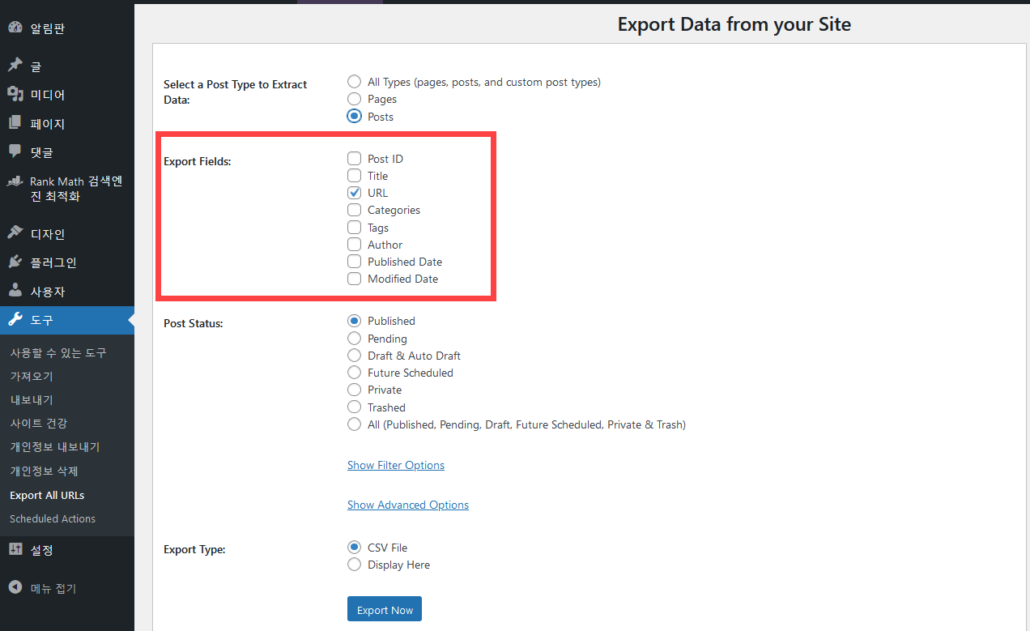
Task: Click the speech bubble icon beside 댓글
Action: tap(15, 152)
